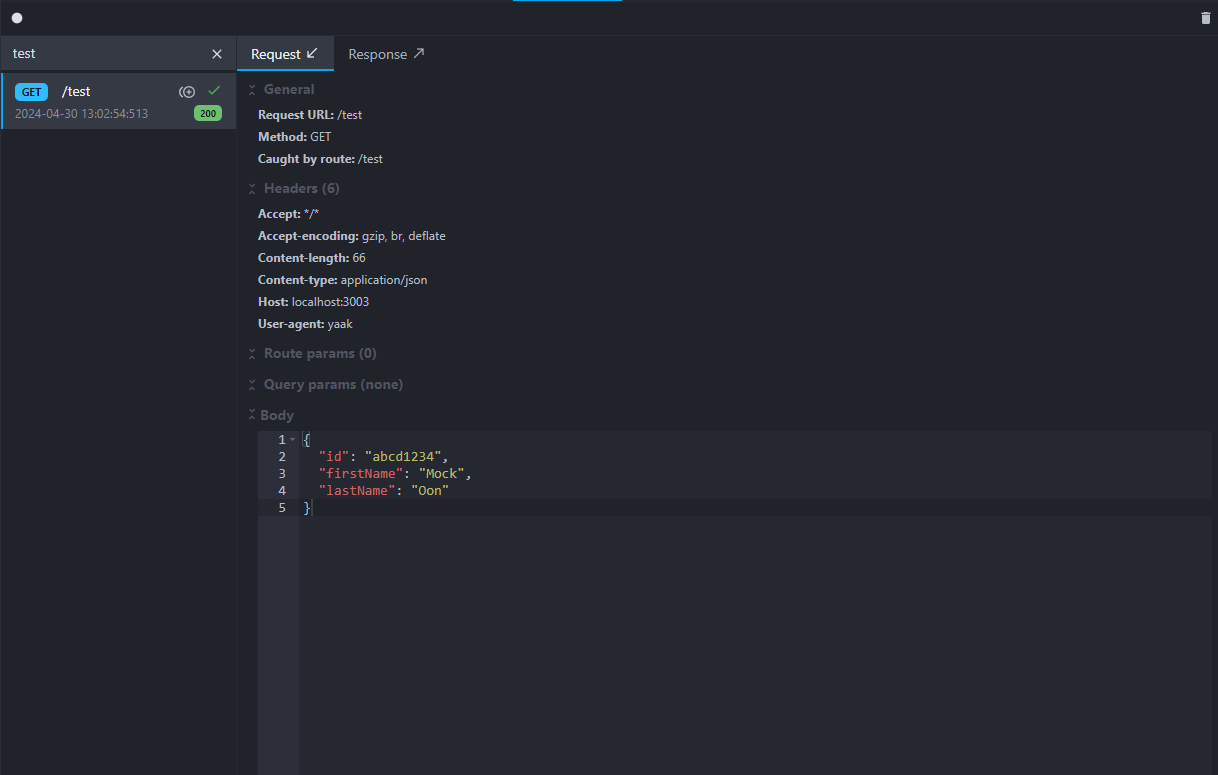Select the Request tab
Screen dimensions: 1218x775
[x=285, y=54]
